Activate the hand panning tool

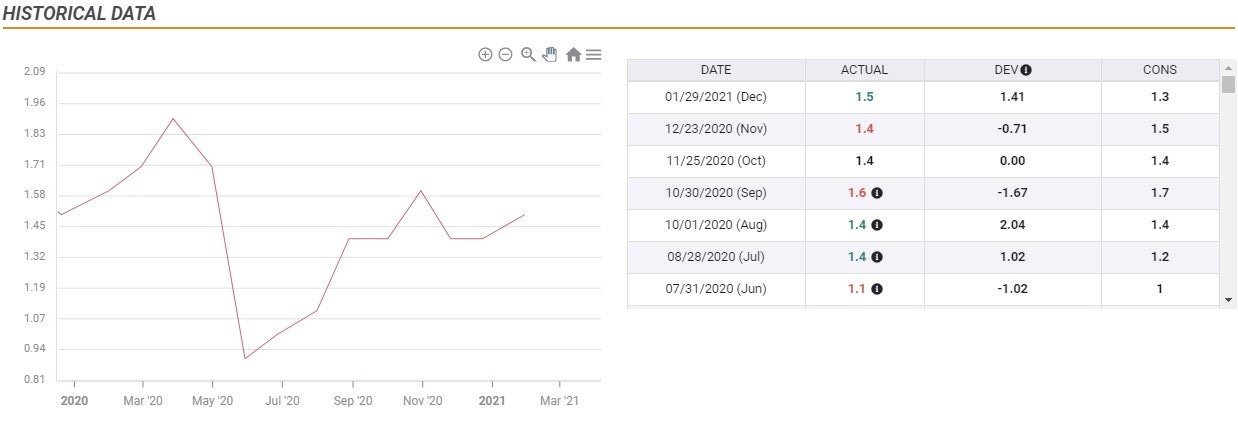[549, 55]
